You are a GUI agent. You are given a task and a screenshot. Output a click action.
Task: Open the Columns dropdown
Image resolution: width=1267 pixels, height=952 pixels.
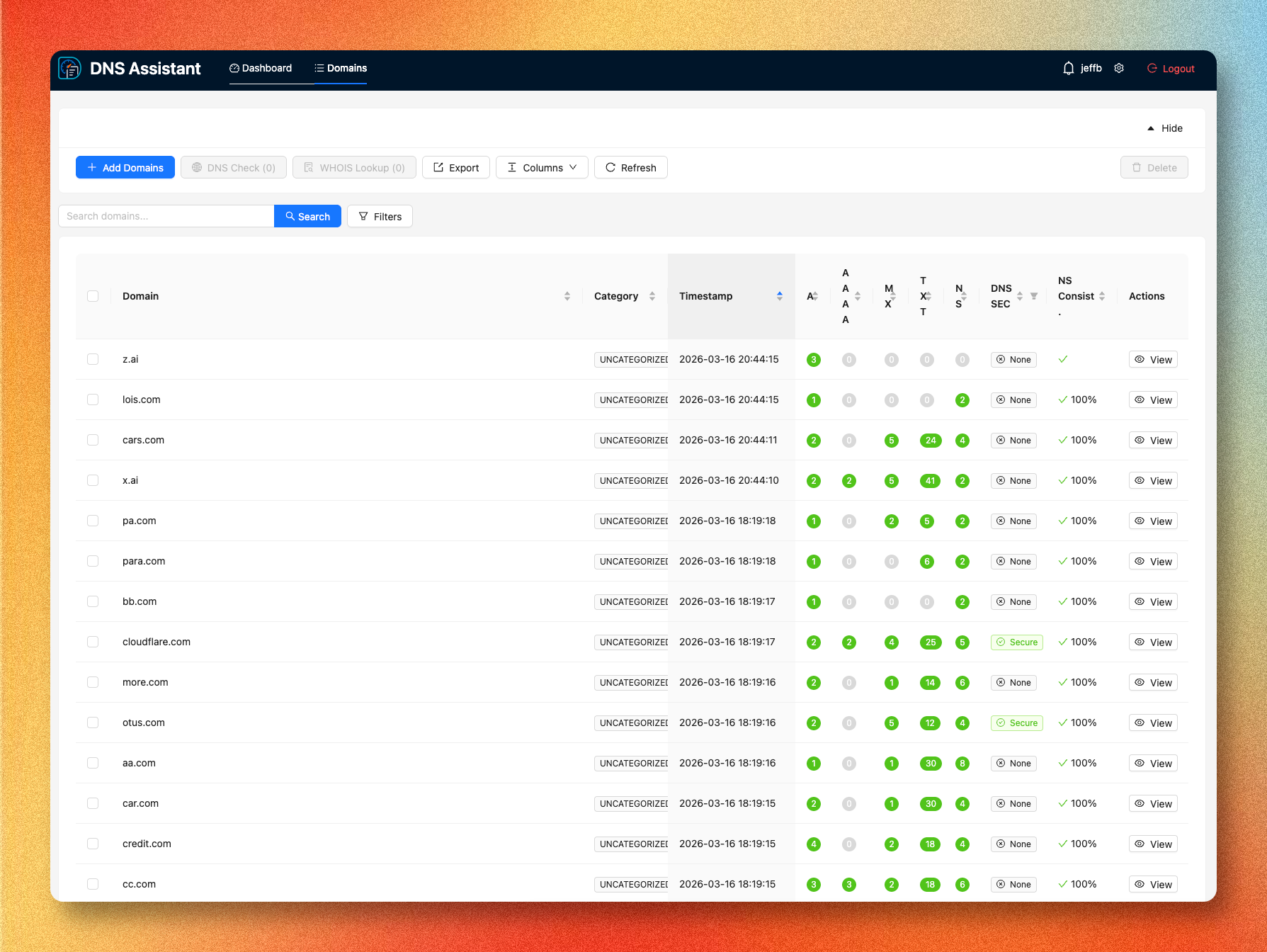click(x=541, y=167)
